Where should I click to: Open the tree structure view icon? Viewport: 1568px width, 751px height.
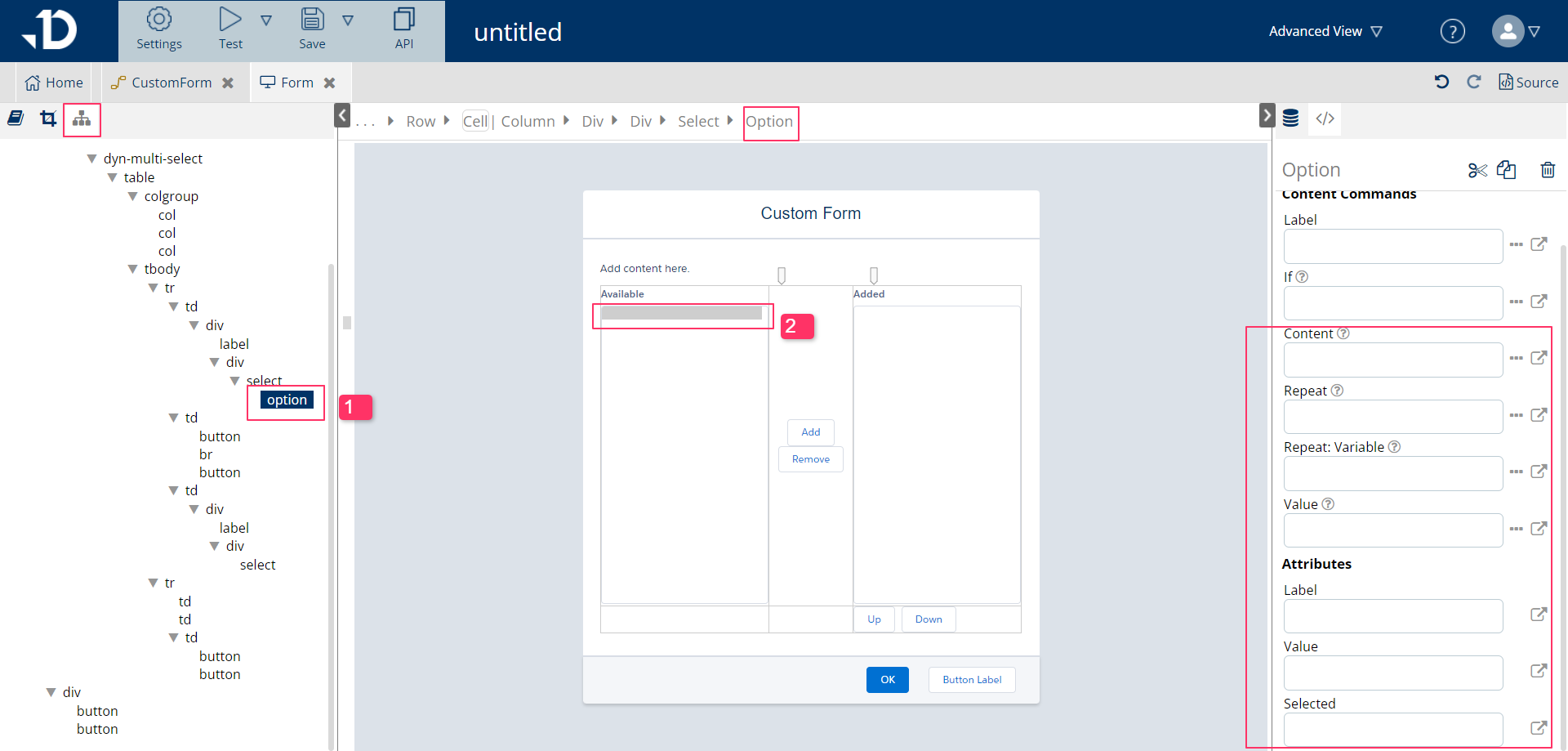pos(82,119)
